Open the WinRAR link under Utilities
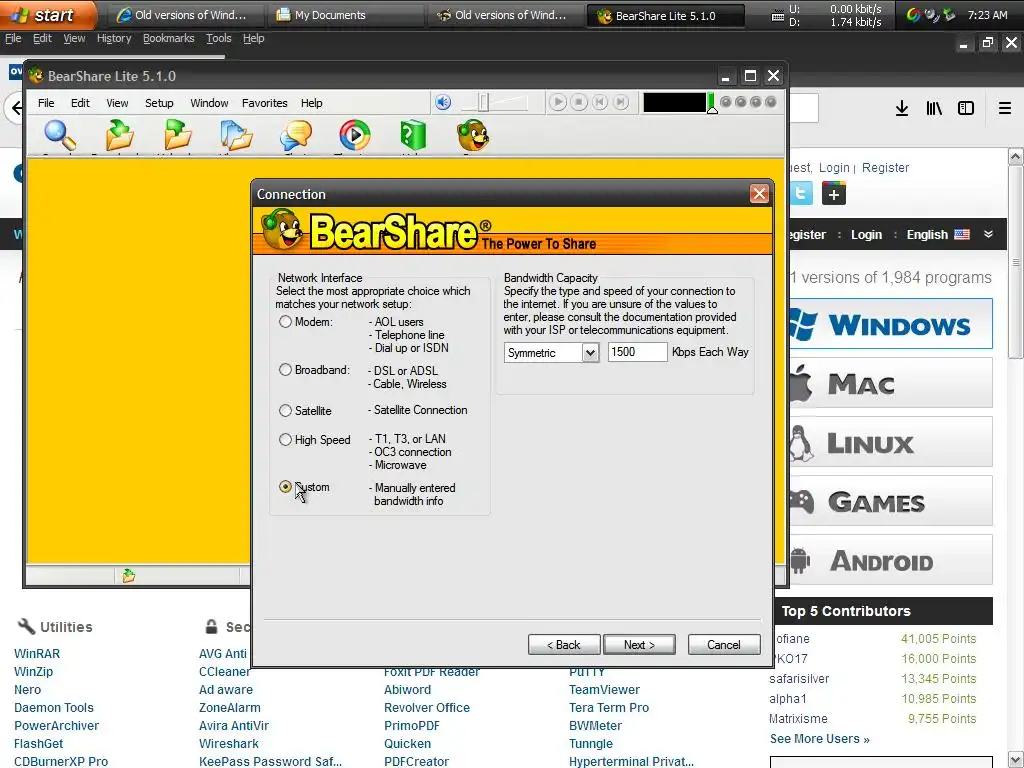Image resolution: width=1024 pixels, height=768 pixels. (37, 654)
